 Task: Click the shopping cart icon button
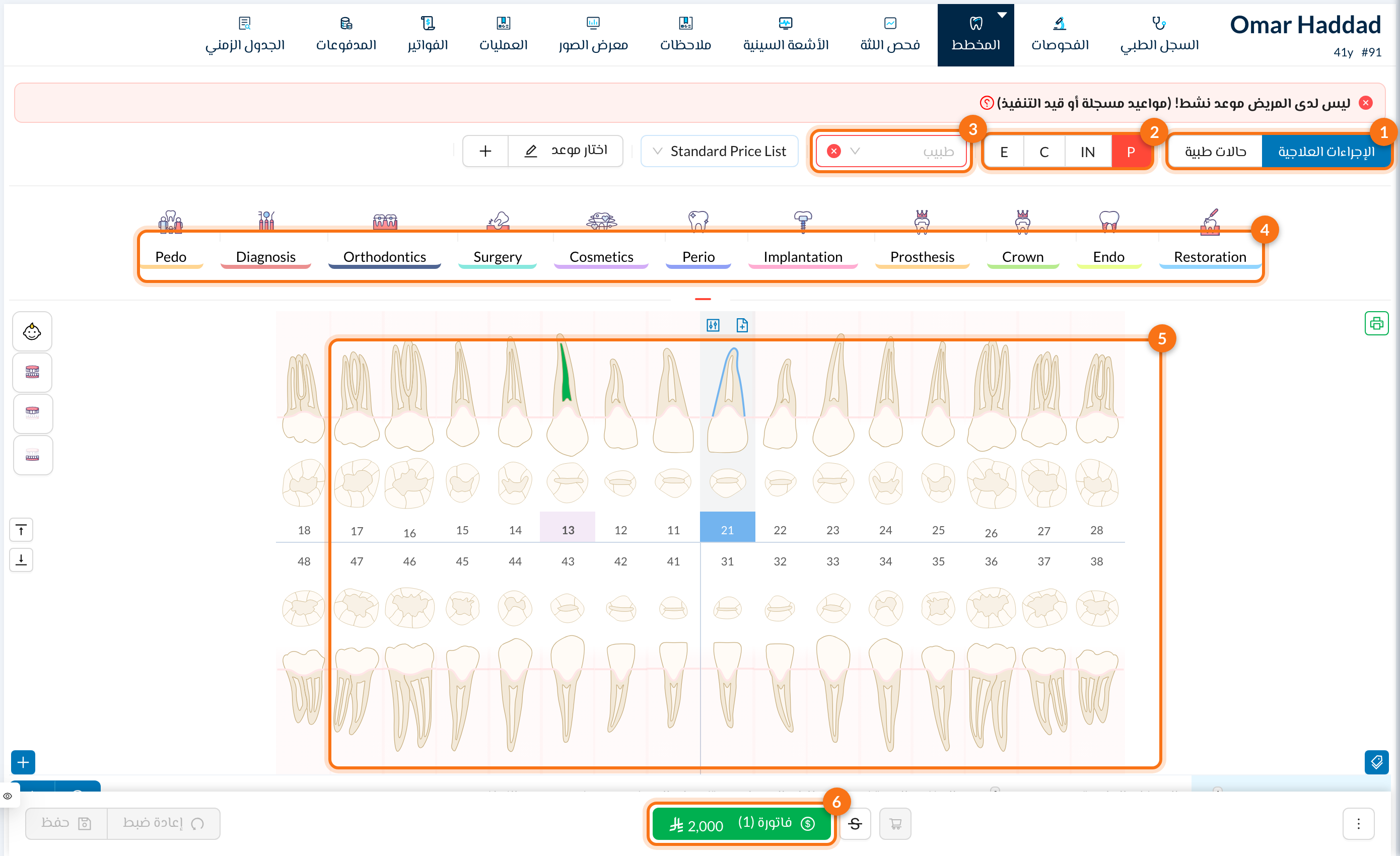coord(895,824)
